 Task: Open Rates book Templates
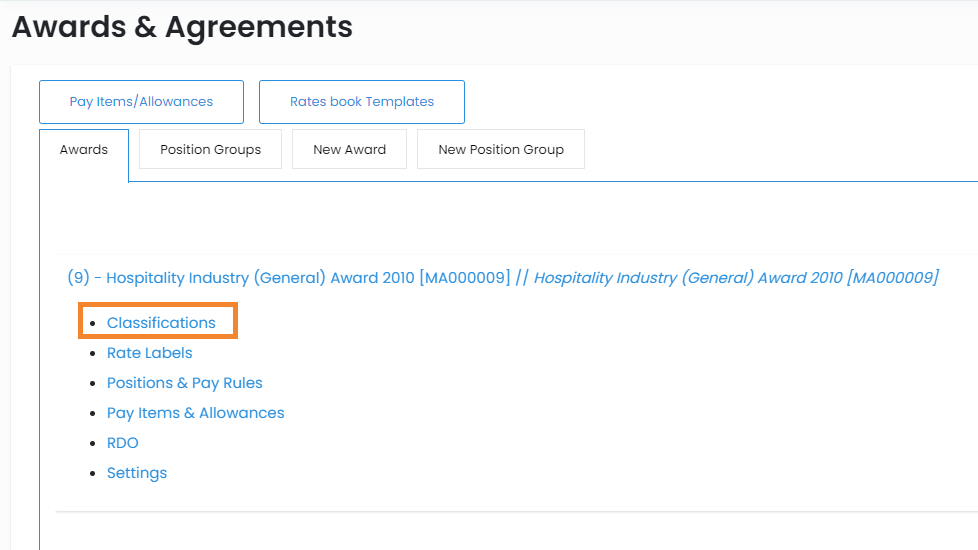click(361, 102)
